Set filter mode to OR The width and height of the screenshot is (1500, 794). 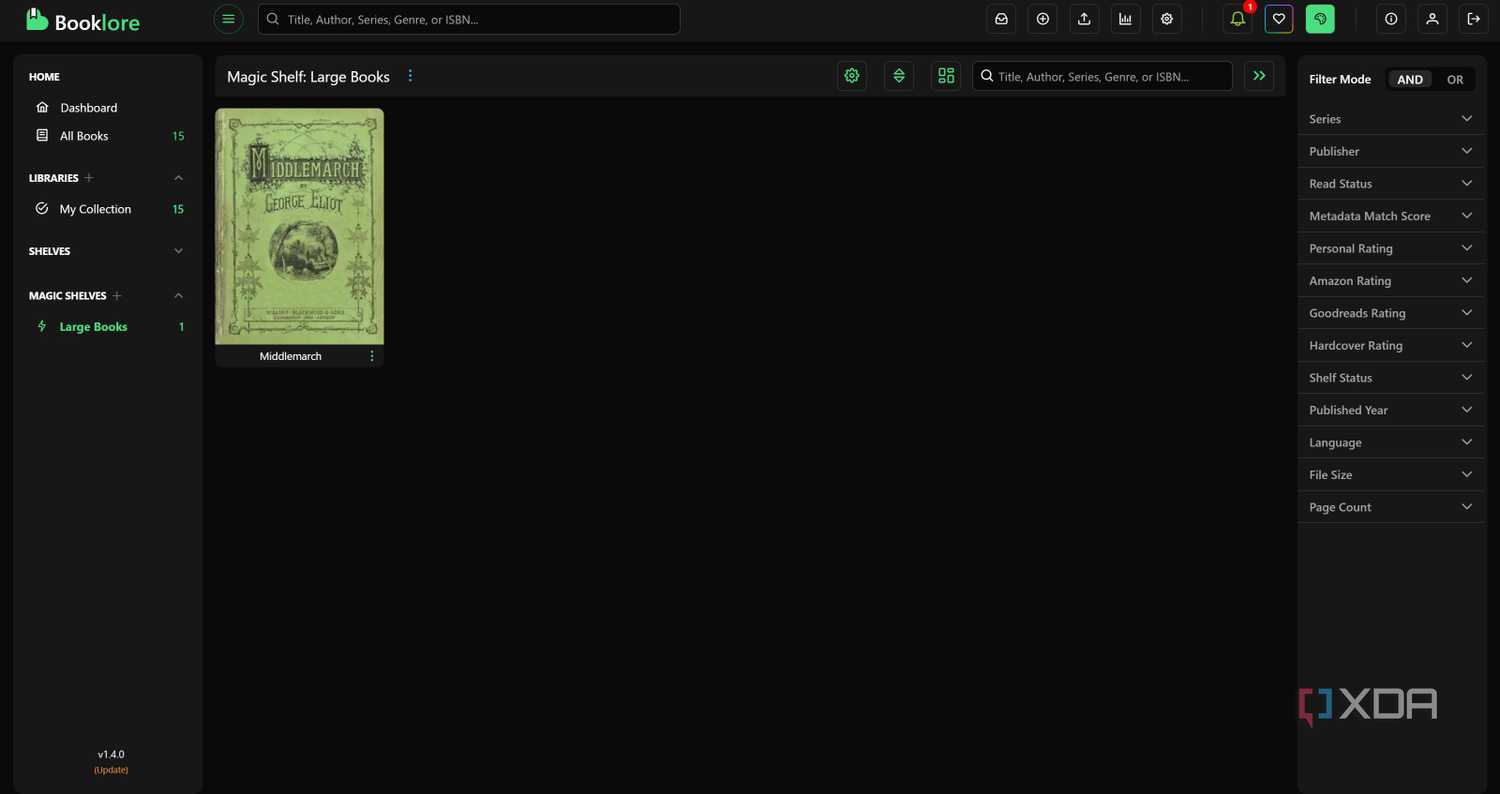pos(1455,80)
